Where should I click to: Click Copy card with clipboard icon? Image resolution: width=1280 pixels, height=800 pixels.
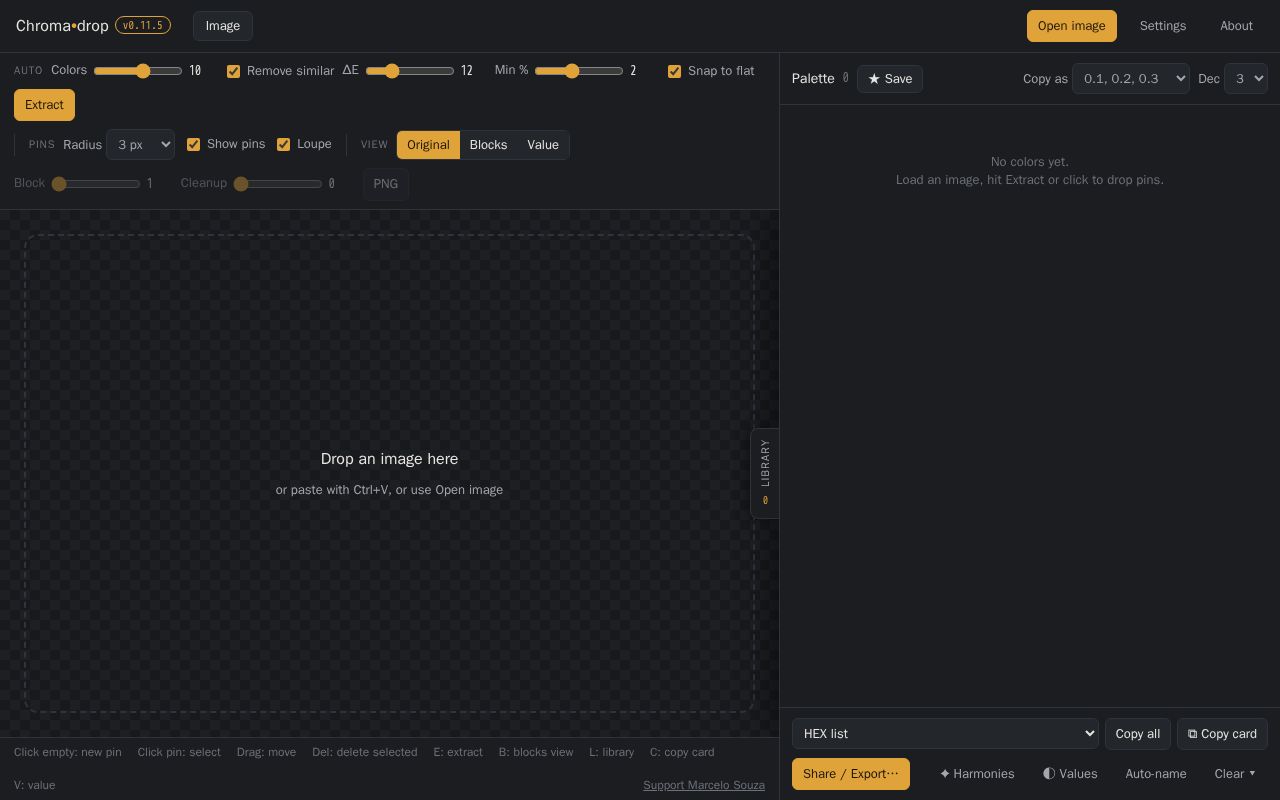[x=1222, y=734]
